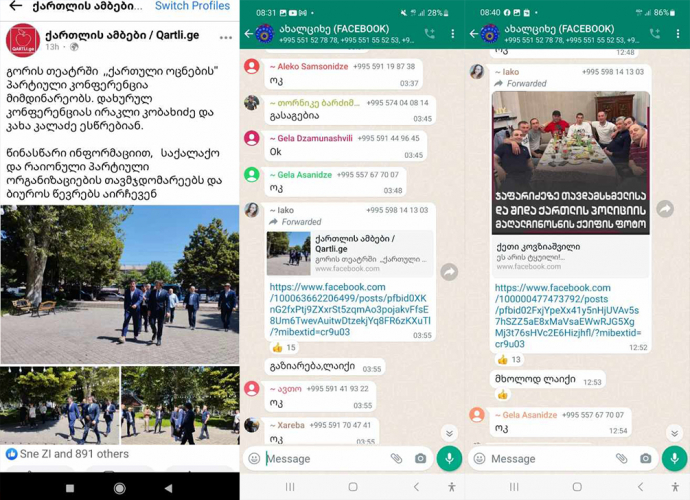The width and height of the screenshot is (690, 500).
Task: Open the Qartli.ge page profile picture
Action: click(x=22, y=40)
